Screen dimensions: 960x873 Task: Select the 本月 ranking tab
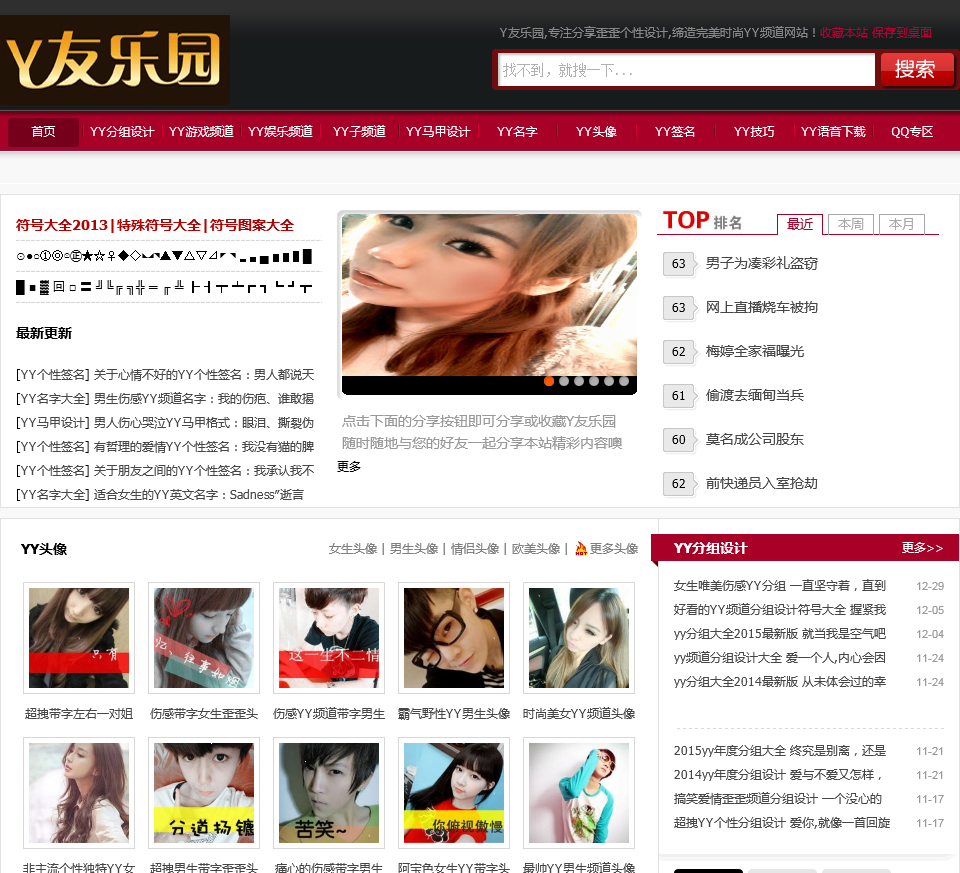click(901, 224)
